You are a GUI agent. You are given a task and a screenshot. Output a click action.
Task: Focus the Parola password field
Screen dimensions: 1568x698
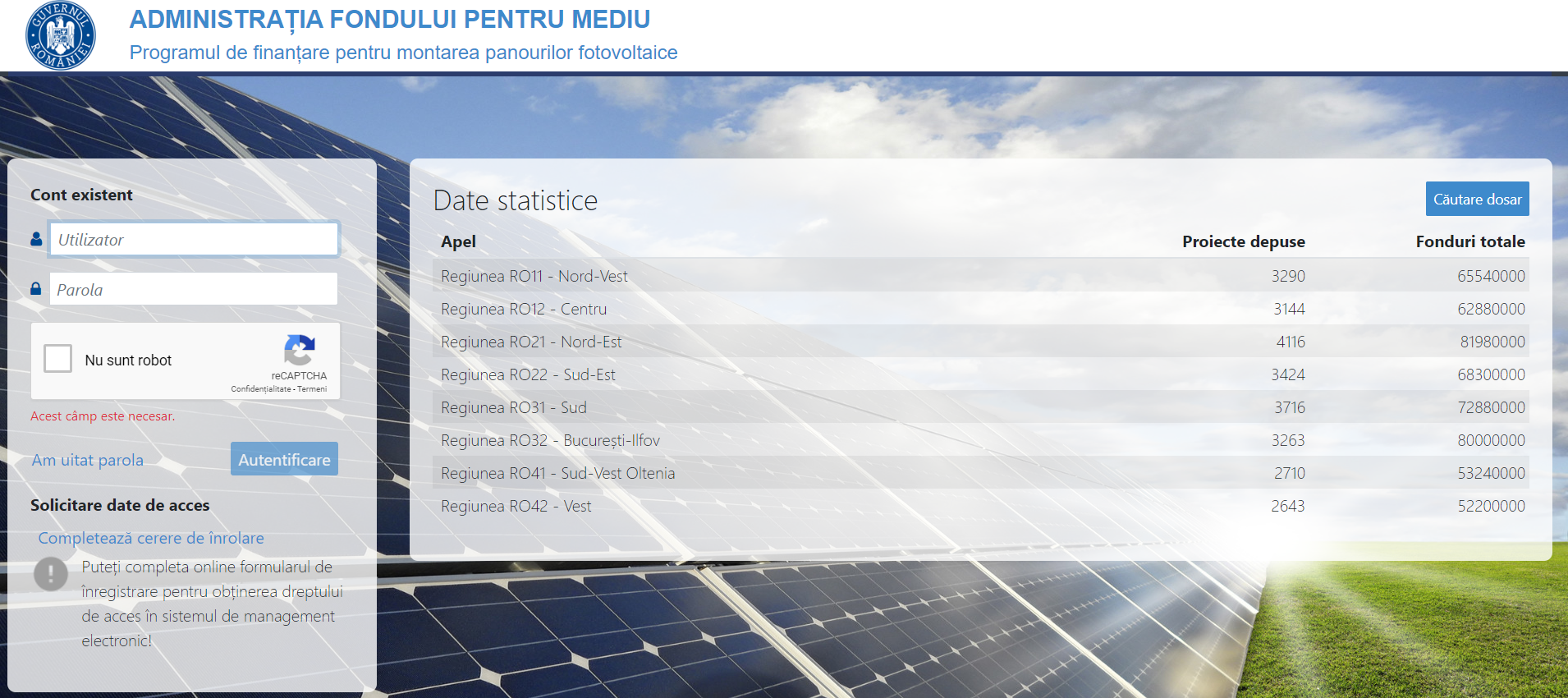pos(194,289)
